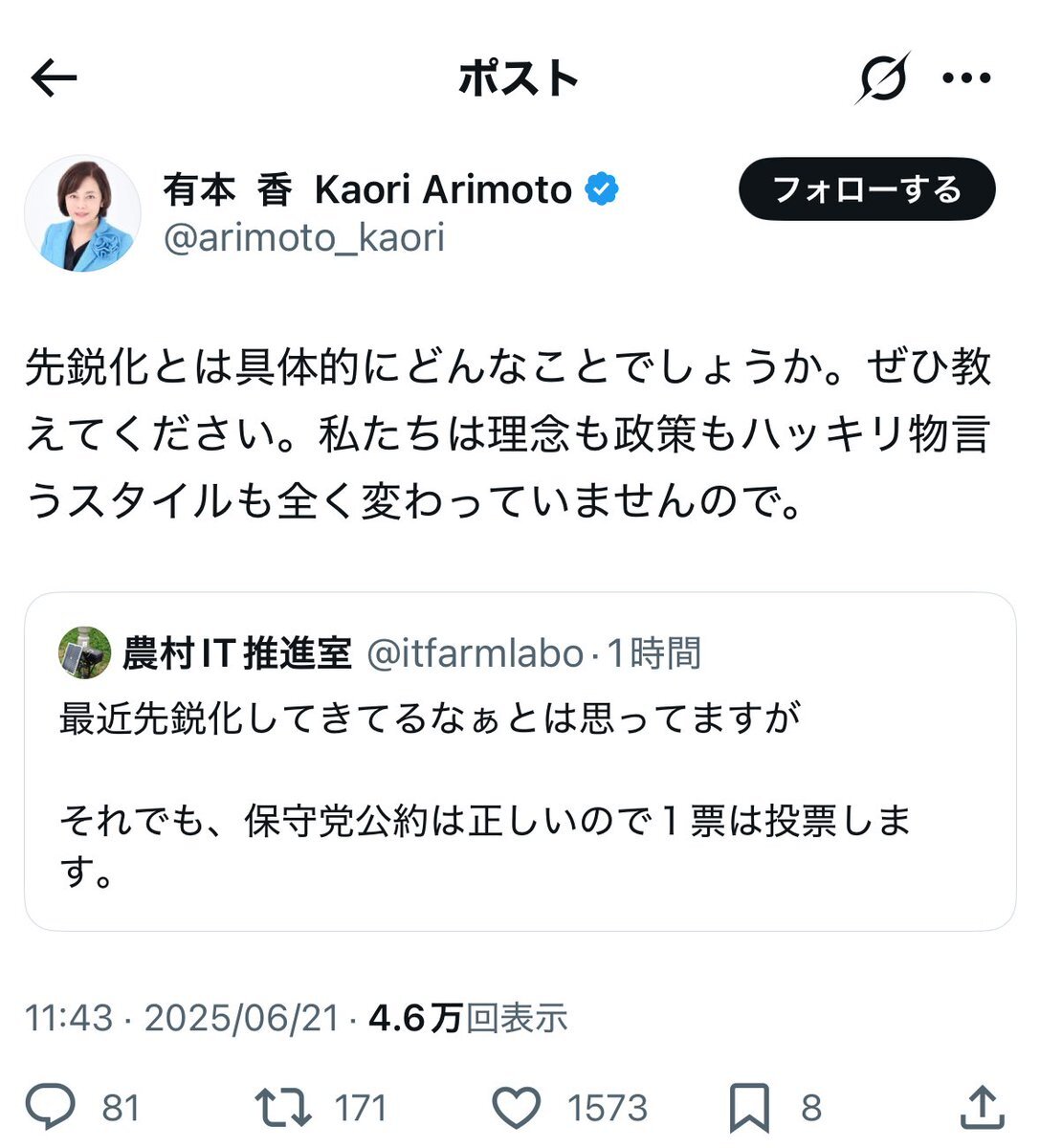The height and width of the screenshot is (1148, 1040).
Task: Like the post with heart icon
Action: 516,1108
